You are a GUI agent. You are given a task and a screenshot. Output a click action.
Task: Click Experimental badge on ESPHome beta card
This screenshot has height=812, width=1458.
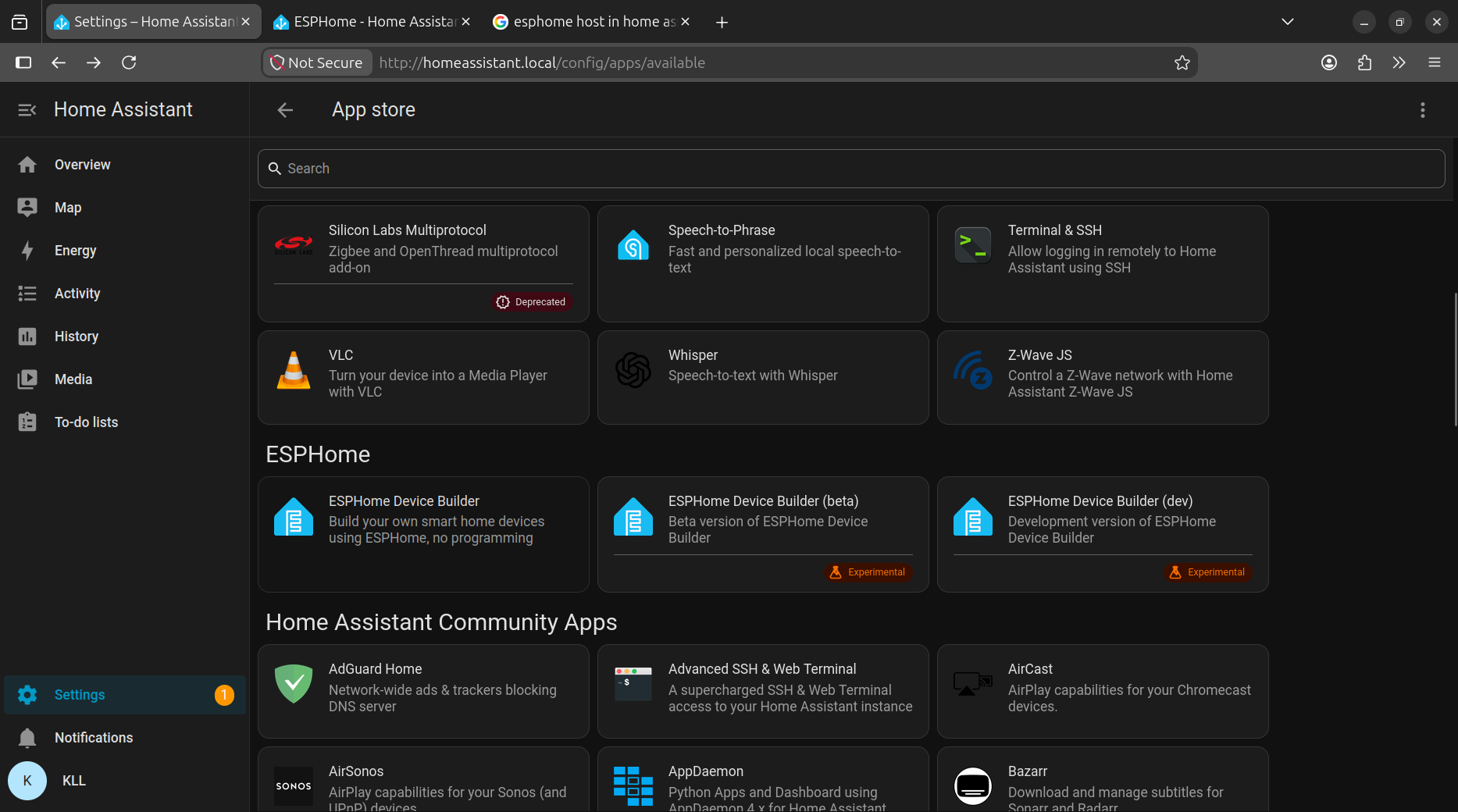pos(868,572)
